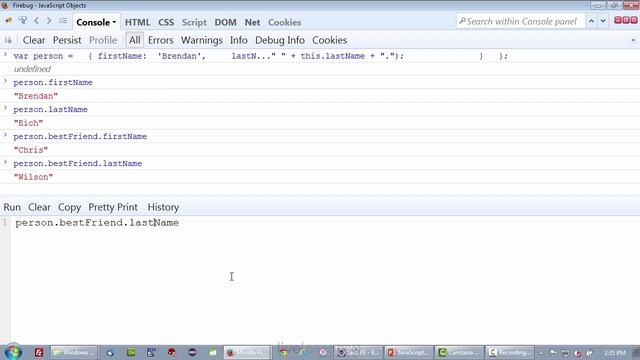Run the command editor code
The image size is (640, 360).
click(12, 207)
